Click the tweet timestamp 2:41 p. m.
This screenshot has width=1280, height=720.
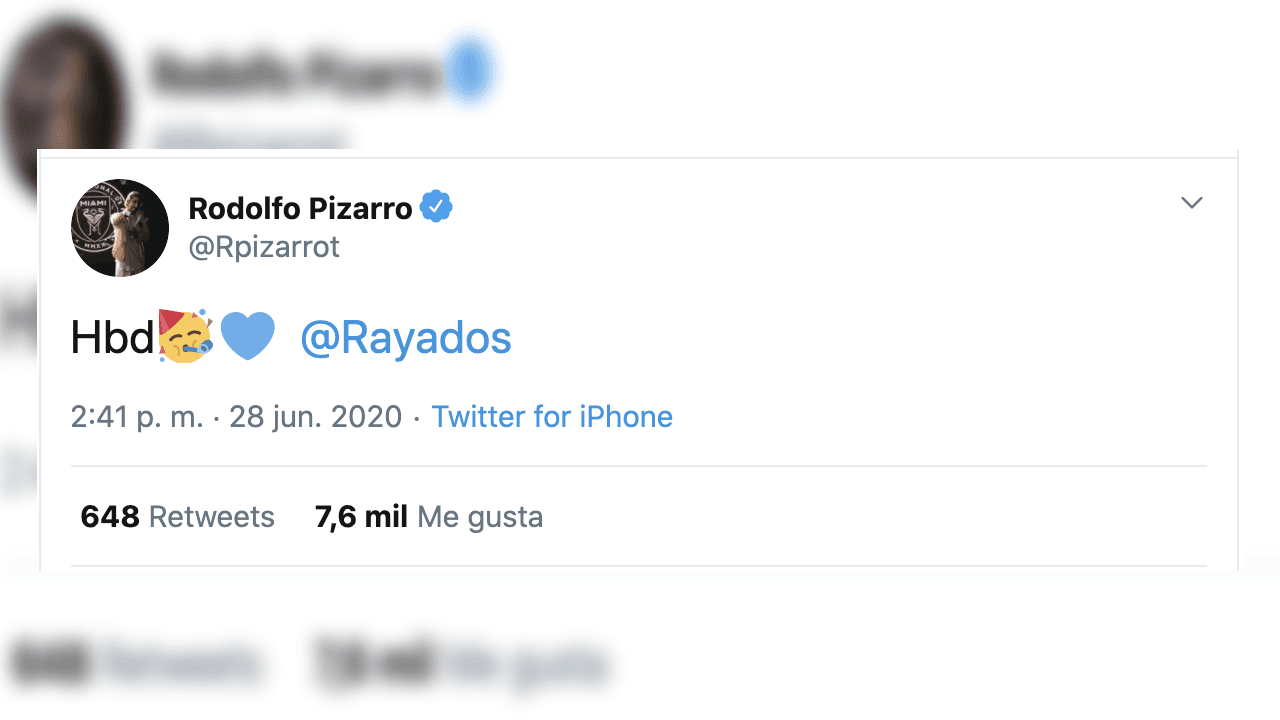point(139,417)
